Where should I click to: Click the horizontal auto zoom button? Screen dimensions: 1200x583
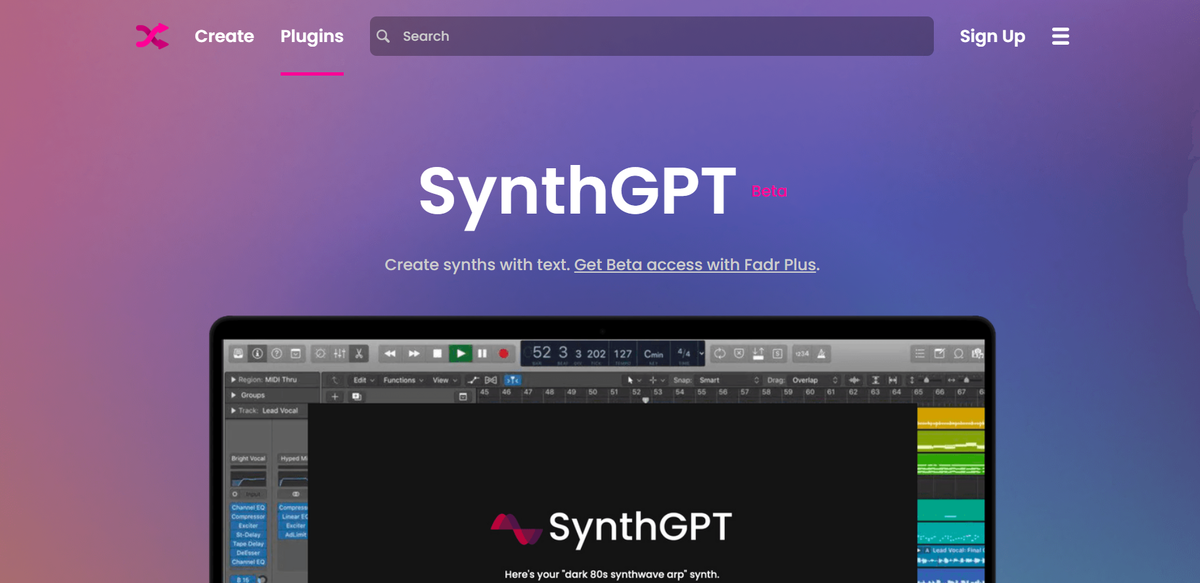tap(893, 380)
